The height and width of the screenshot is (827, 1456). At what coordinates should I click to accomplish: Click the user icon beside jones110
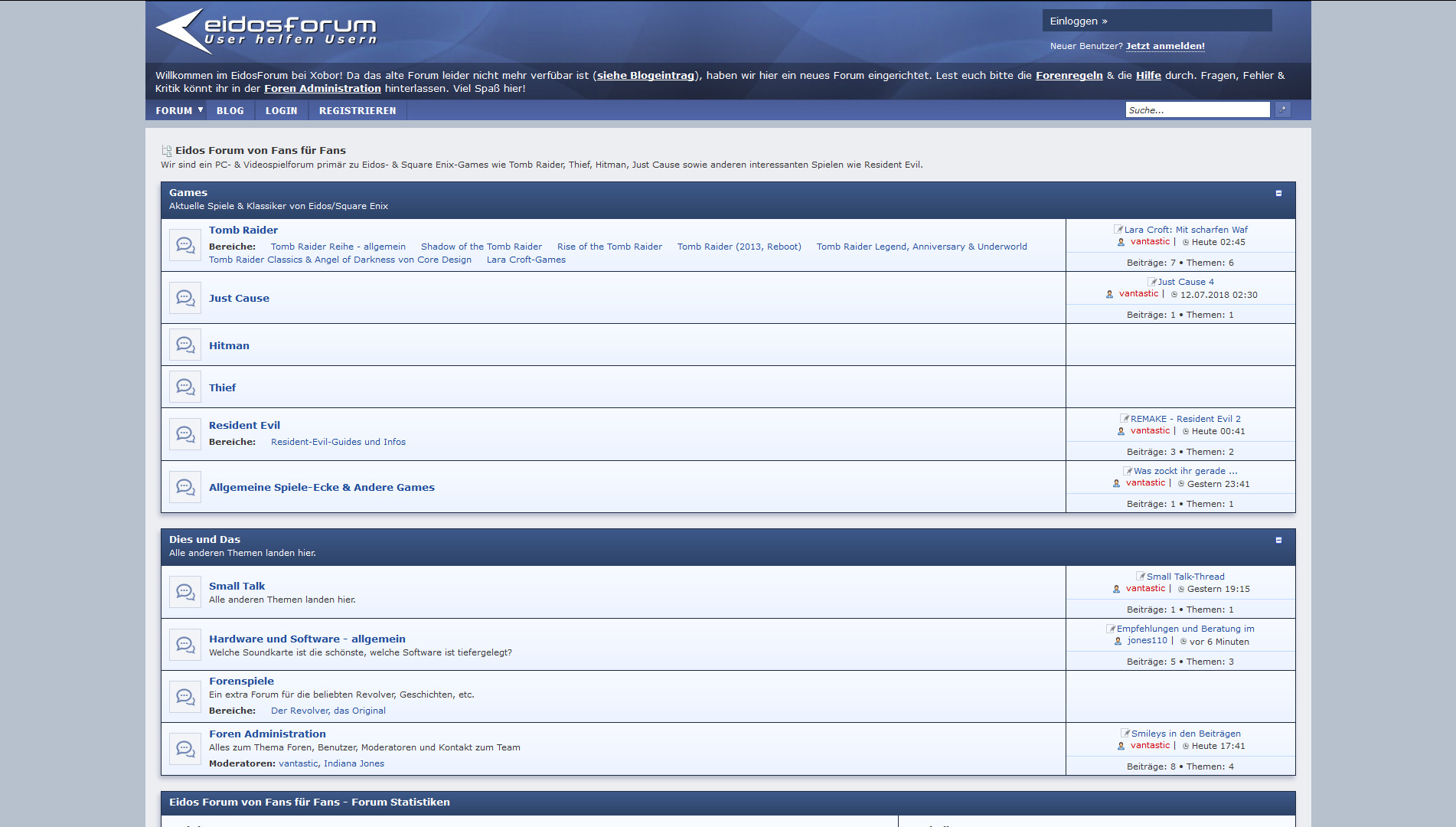(1118, 641)
